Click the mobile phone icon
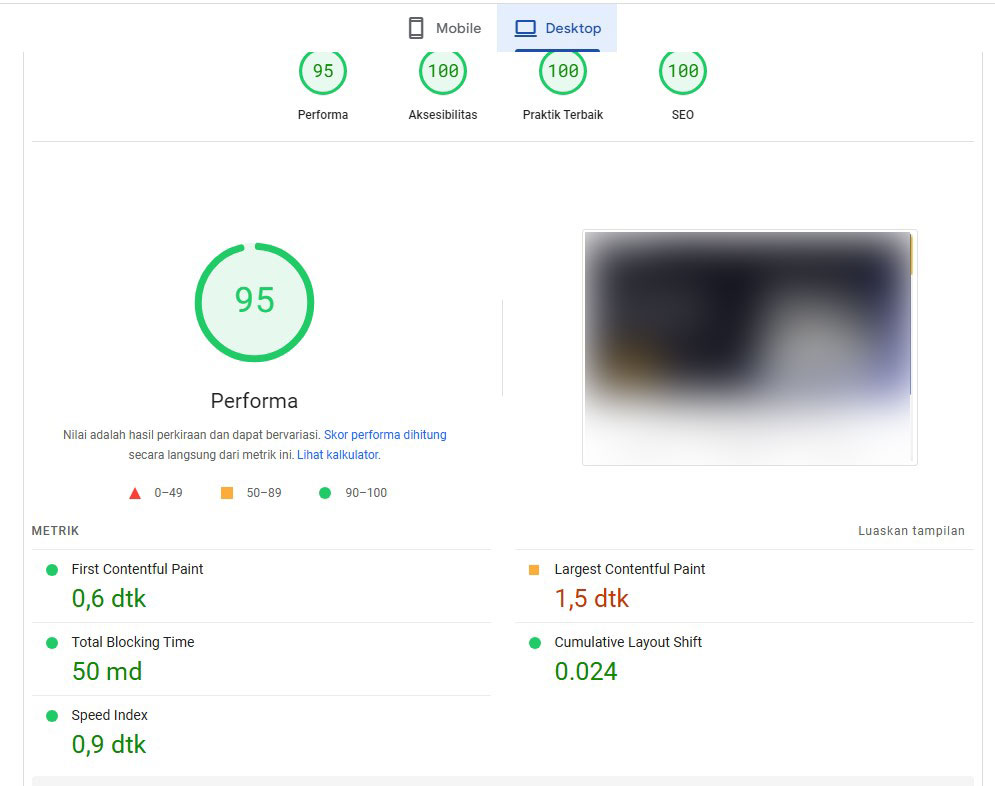 point(416,29)
